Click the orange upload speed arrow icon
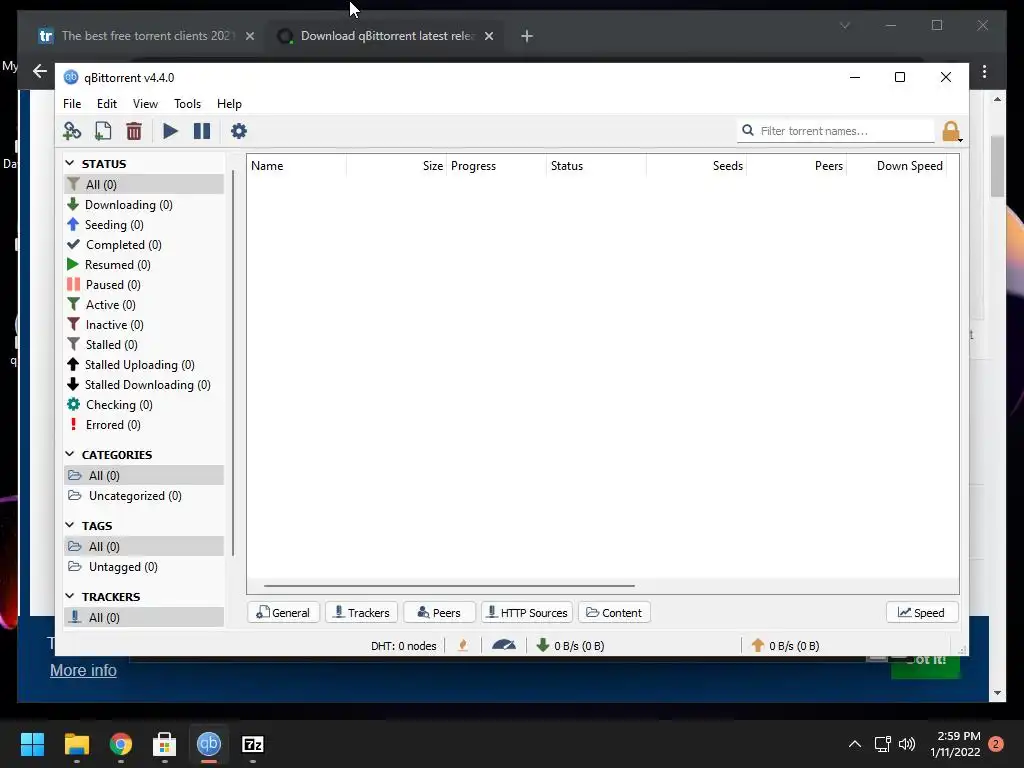The image size is (1024, 768). [x=758, y=645]
